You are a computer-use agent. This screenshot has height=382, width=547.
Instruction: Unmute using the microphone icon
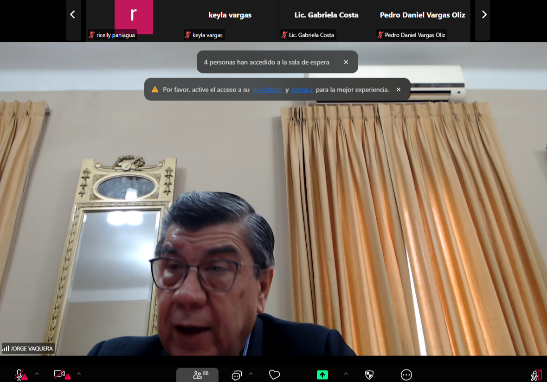click(21, 375)
